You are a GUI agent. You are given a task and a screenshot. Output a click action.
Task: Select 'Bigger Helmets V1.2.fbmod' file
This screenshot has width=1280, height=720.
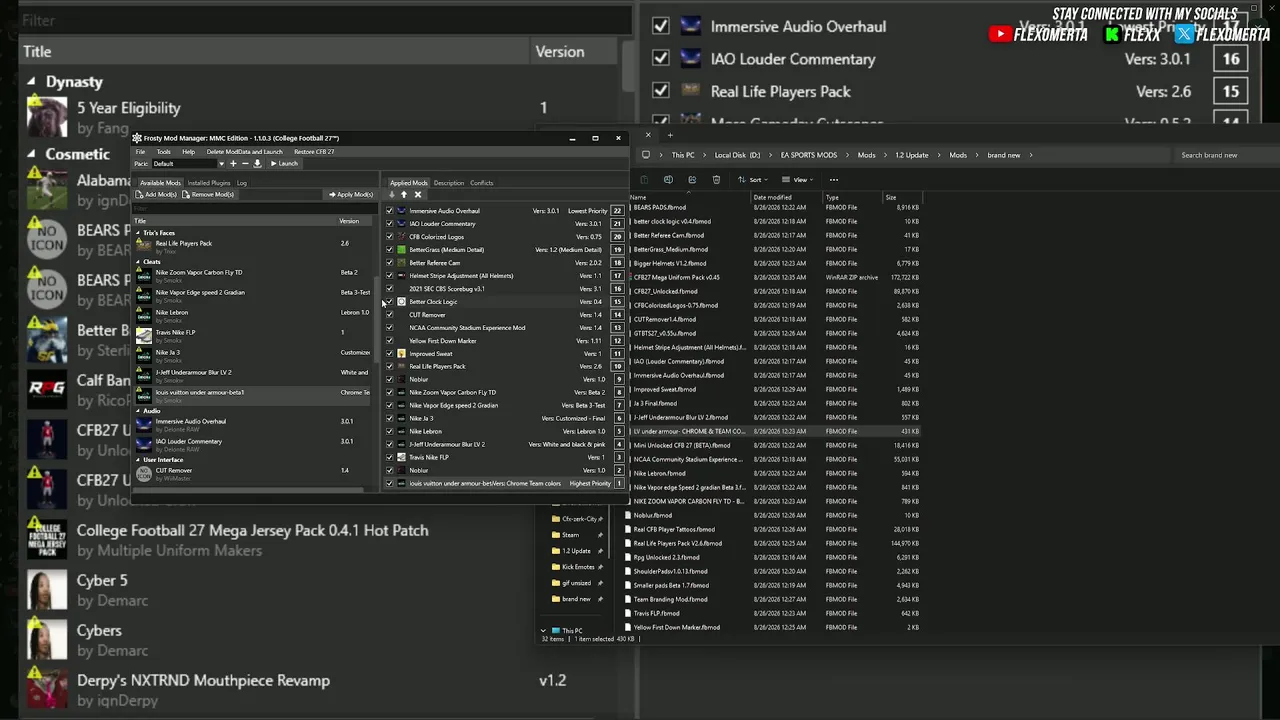click(x=669, y=263)
